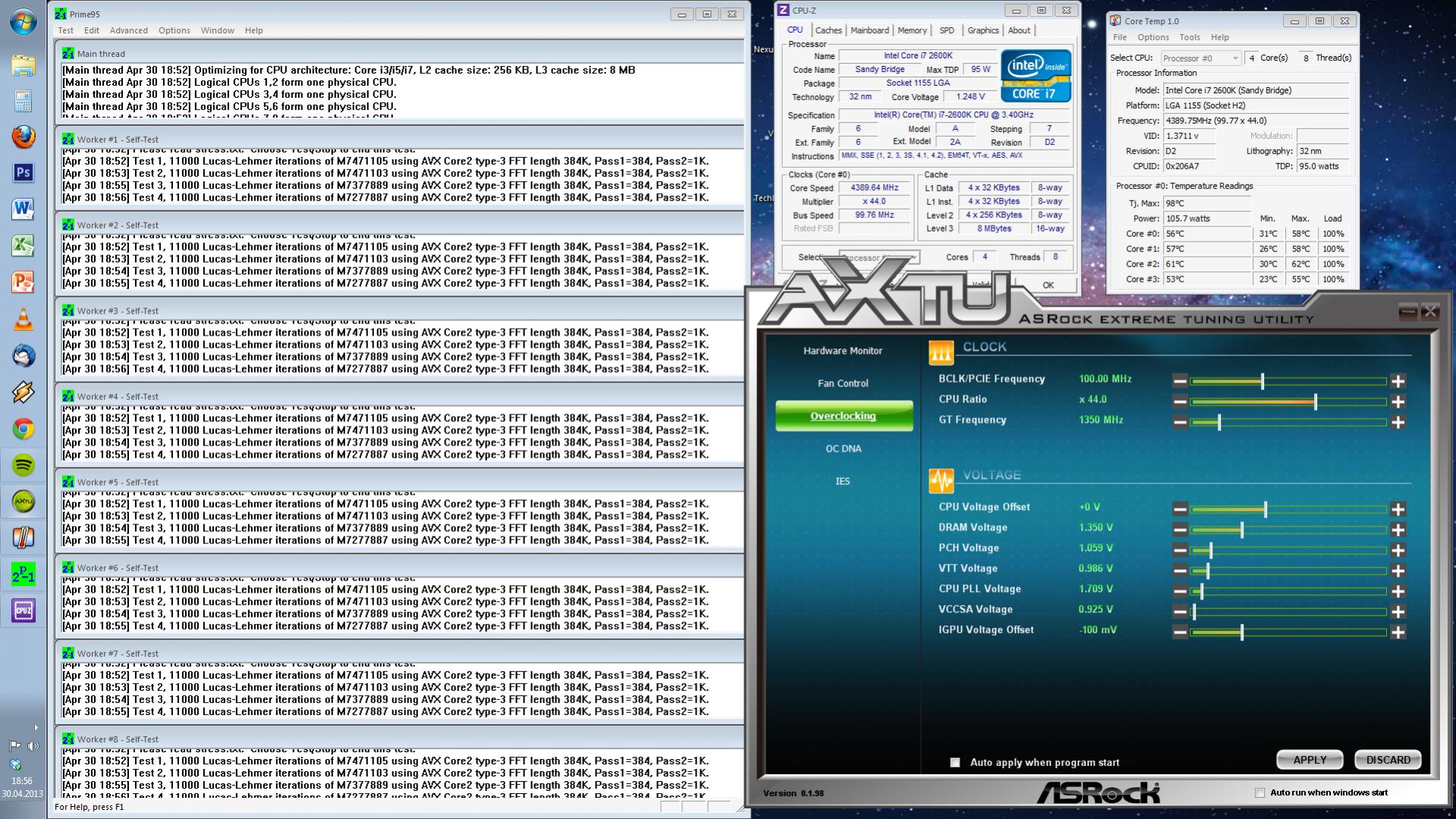
Task: Increase CPU PLL Voltage with plus
Action: 1398,591
